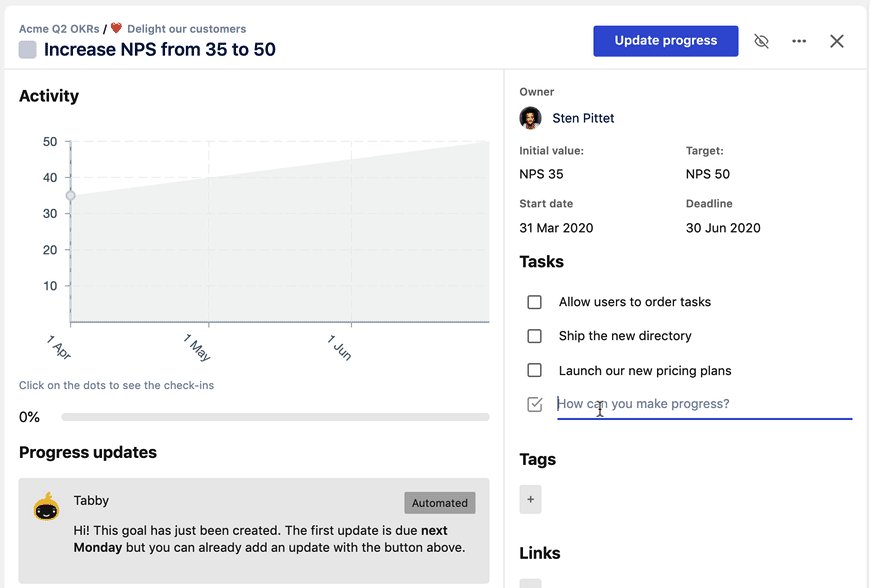Click the Update progress button
870x588 pixels.
pyautogui.click(x=665, y=41)
